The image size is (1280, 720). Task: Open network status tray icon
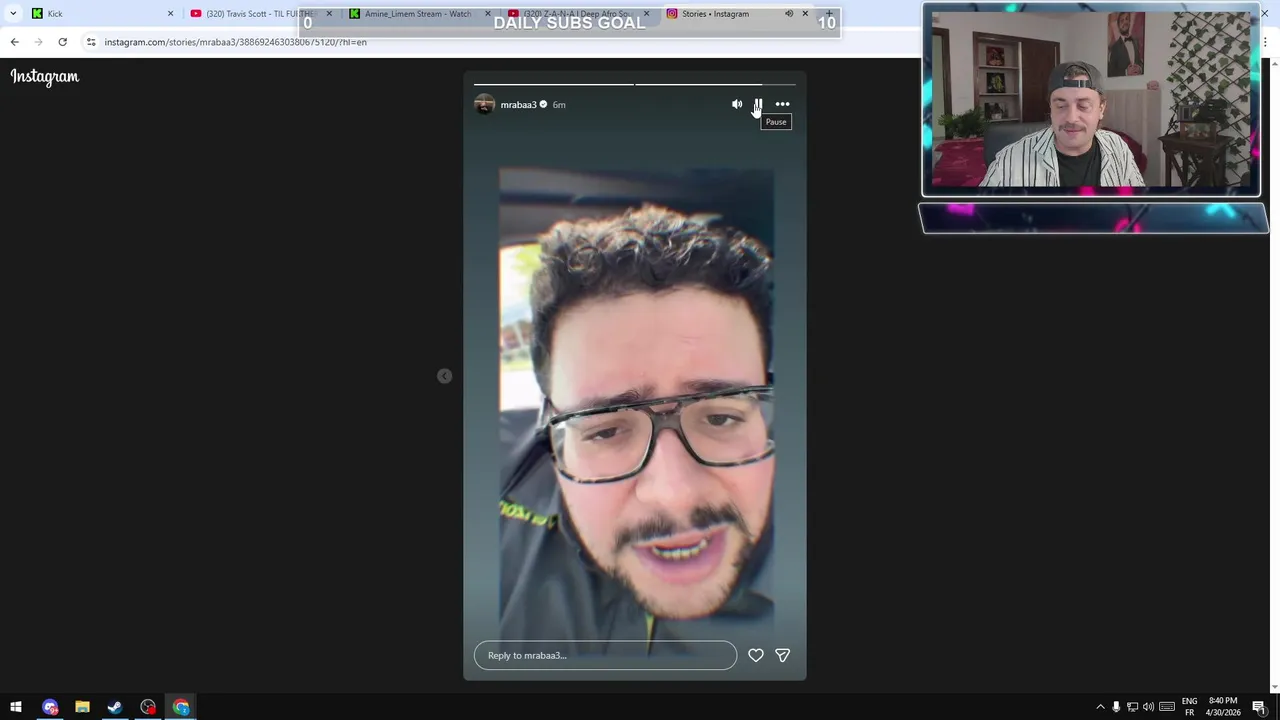[x=1132, y=707]
